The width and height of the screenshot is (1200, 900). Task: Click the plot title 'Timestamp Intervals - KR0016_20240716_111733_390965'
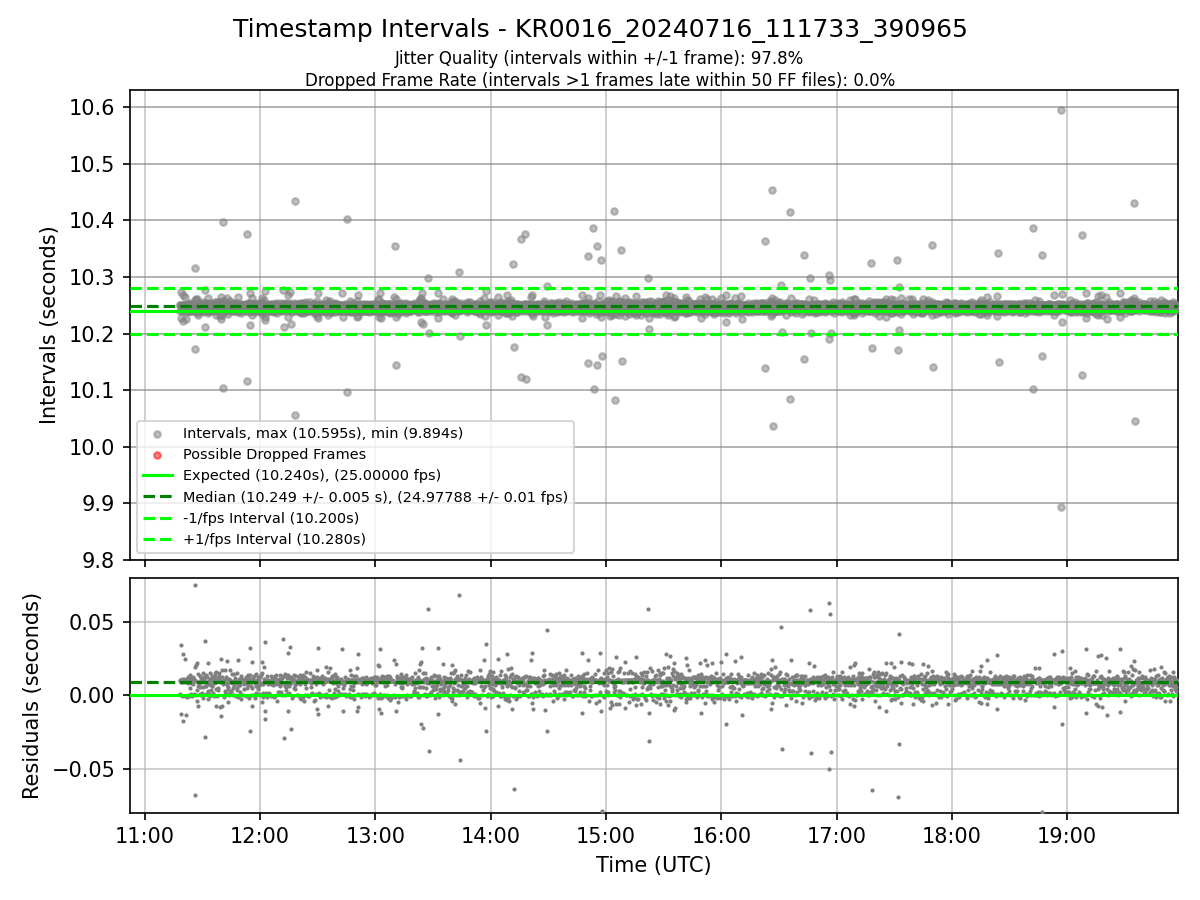600,29
